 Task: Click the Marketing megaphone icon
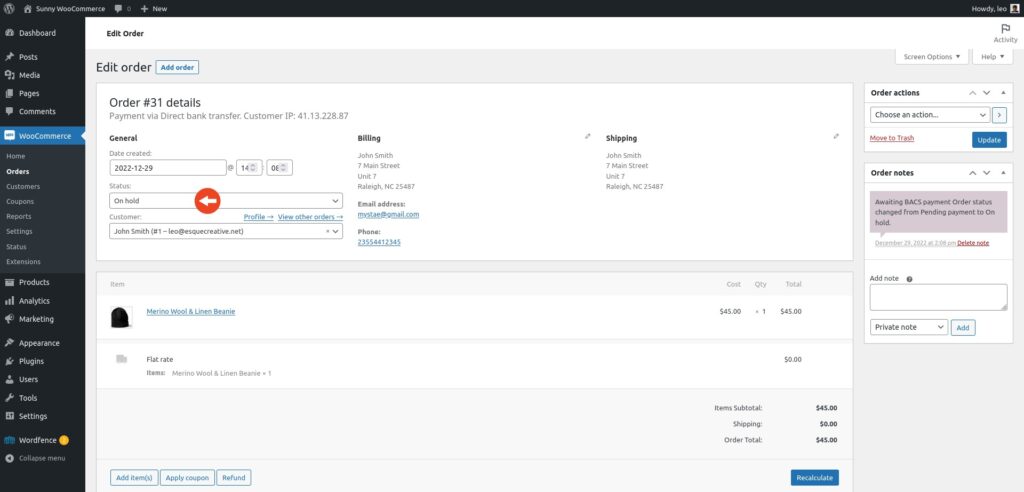(x=10, y=319)
